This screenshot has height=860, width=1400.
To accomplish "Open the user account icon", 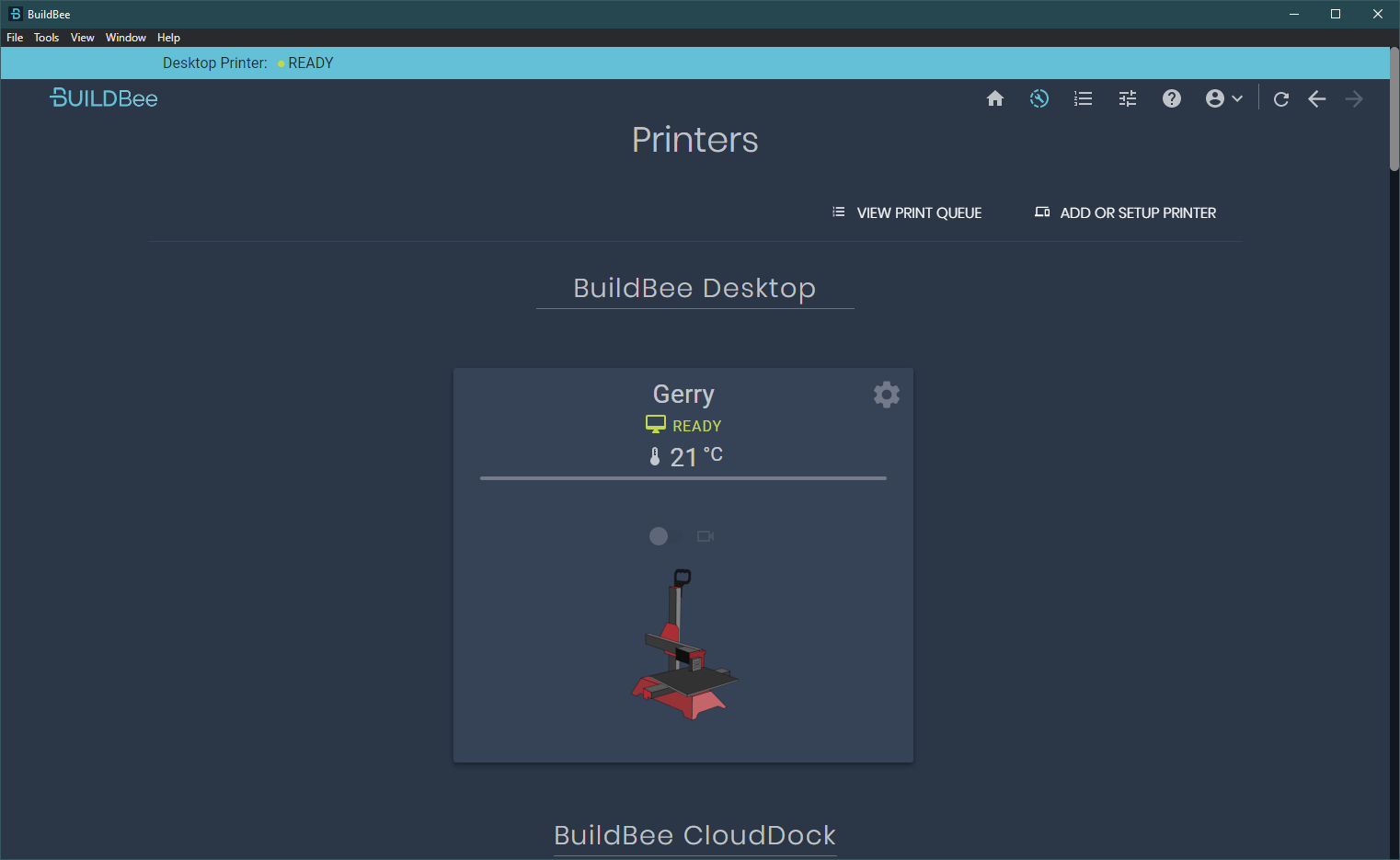I will click(1215, 98).
